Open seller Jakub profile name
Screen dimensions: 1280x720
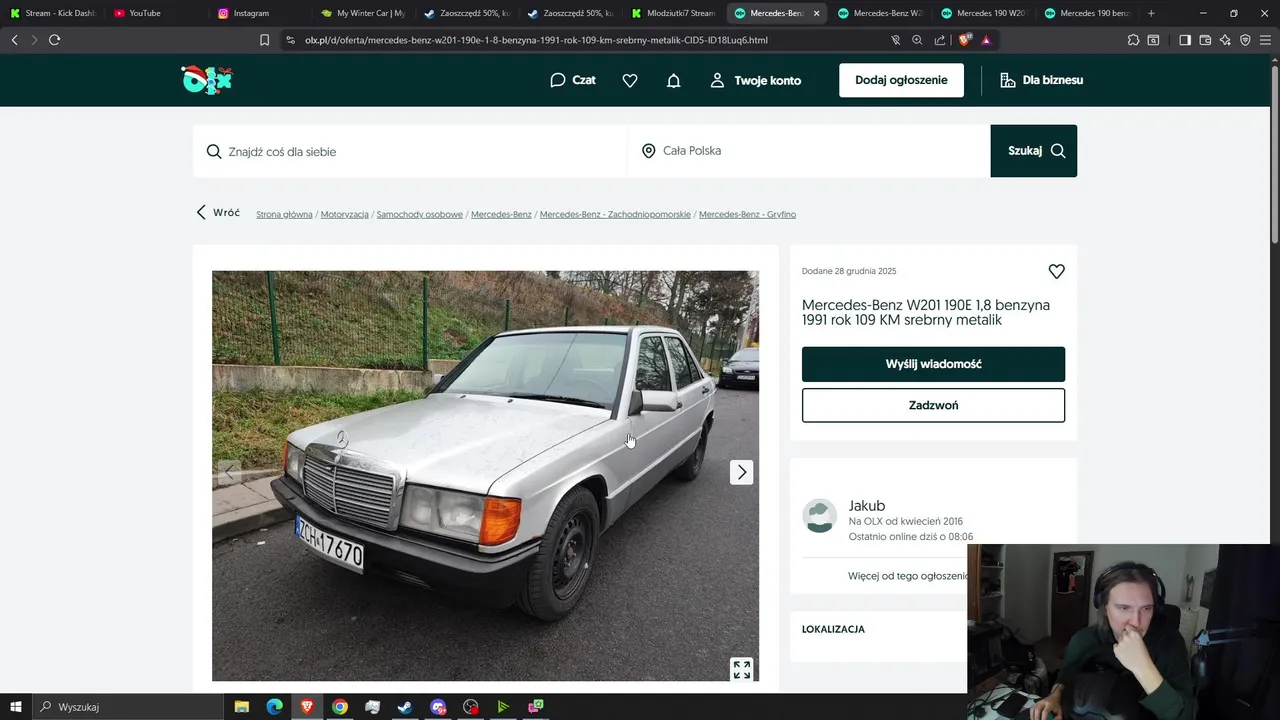click(867, 506)
